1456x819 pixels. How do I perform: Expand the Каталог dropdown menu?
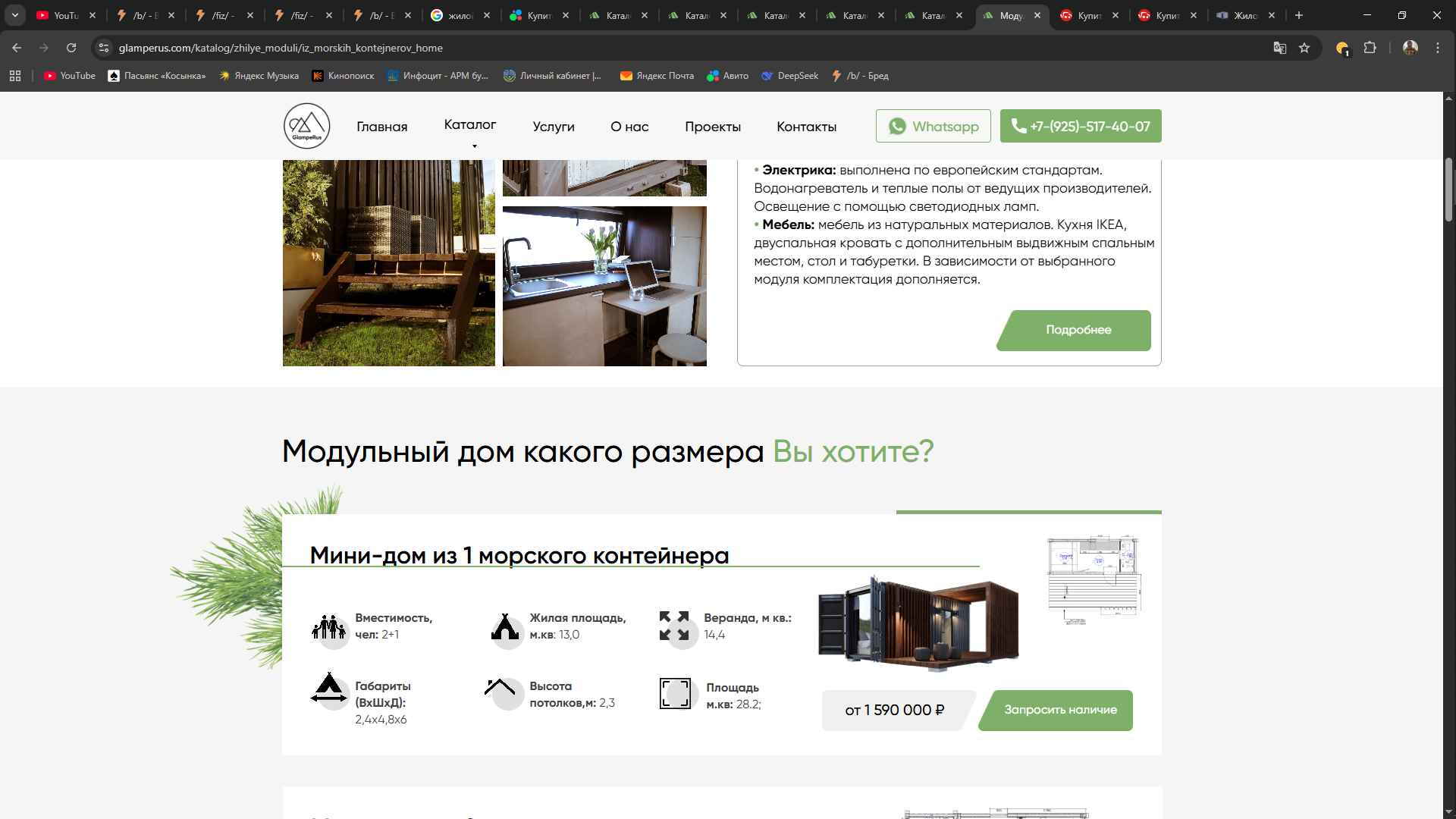[470, 125]
